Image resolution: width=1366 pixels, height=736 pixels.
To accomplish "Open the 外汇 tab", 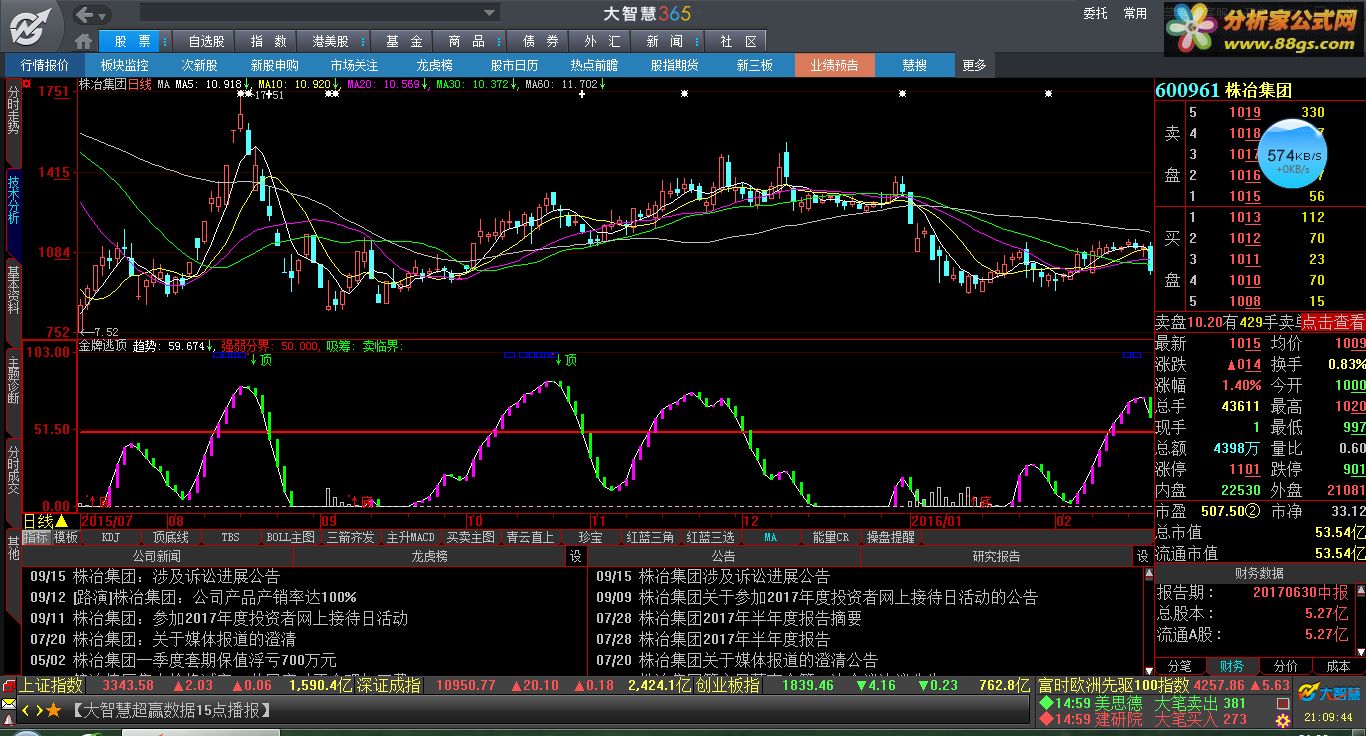I will [602, 41].
